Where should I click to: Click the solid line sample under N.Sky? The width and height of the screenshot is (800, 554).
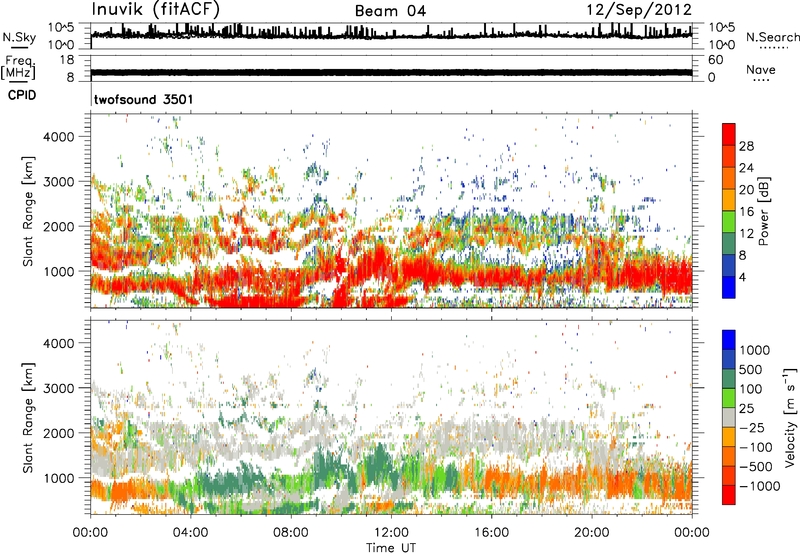[19, 47]
